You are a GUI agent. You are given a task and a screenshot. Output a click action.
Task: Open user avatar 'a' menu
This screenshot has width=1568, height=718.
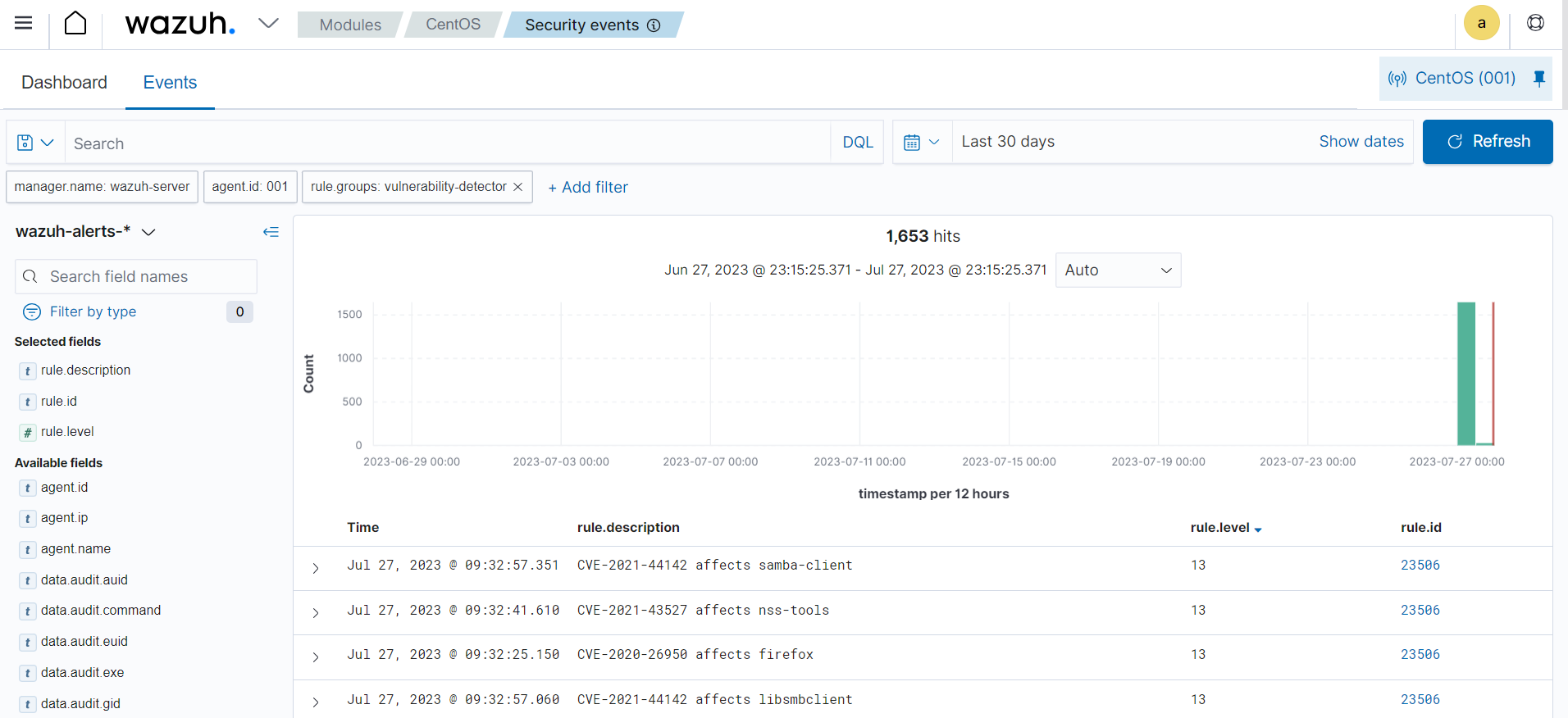point(1482,23)
